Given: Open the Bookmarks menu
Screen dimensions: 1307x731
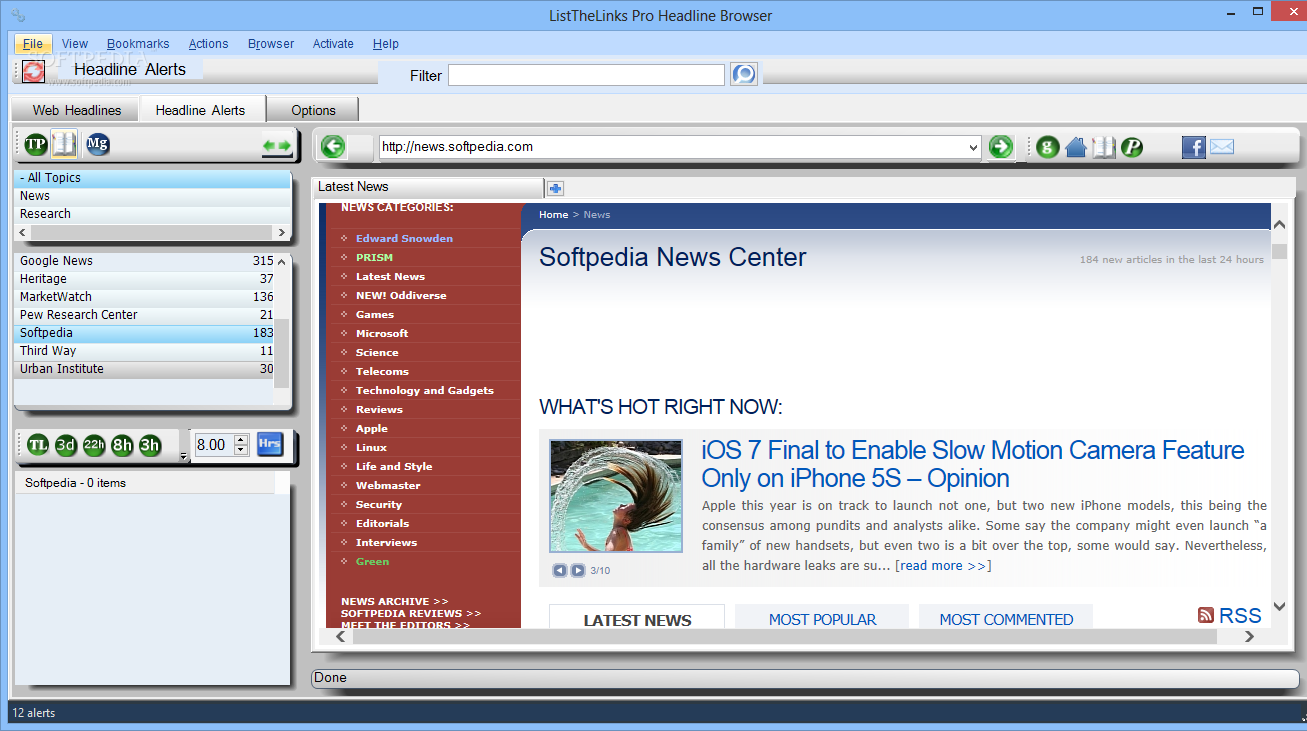Looking at the screenshot, I should [x=138, y=44].
